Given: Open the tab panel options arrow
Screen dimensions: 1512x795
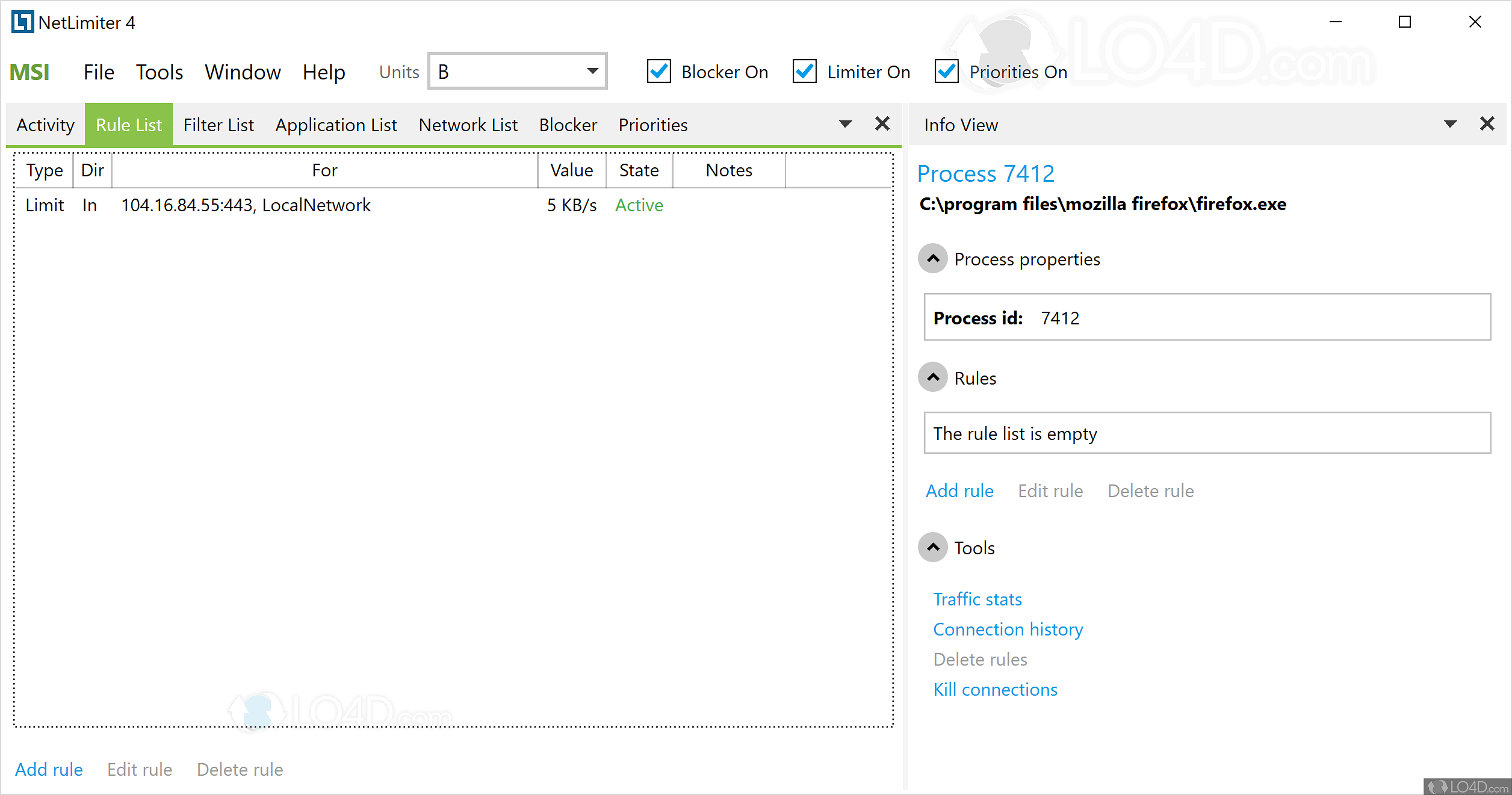Looking at the screenshot, I should (846, 124).
